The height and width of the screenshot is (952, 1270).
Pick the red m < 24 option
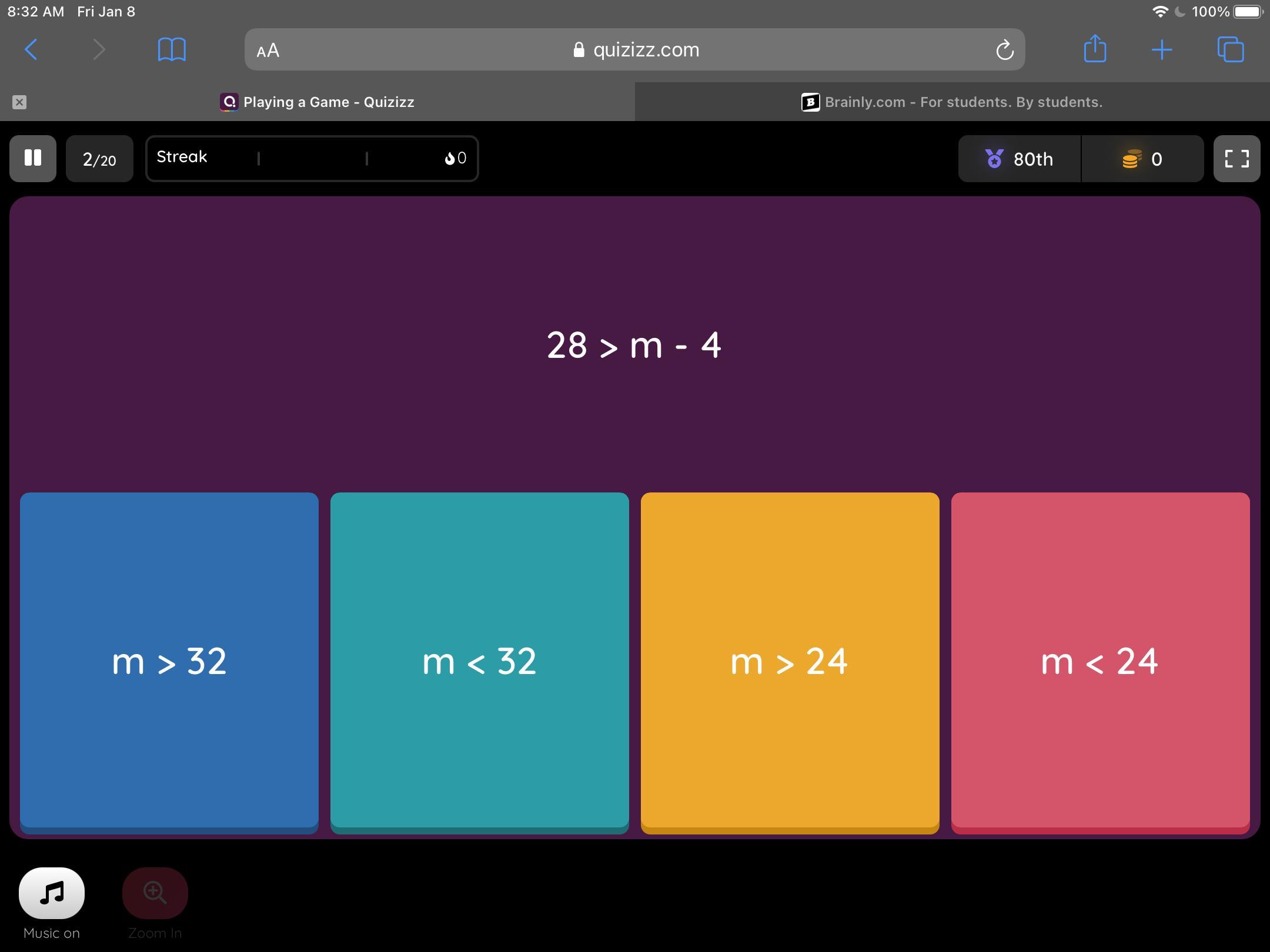coord(1100,661)
